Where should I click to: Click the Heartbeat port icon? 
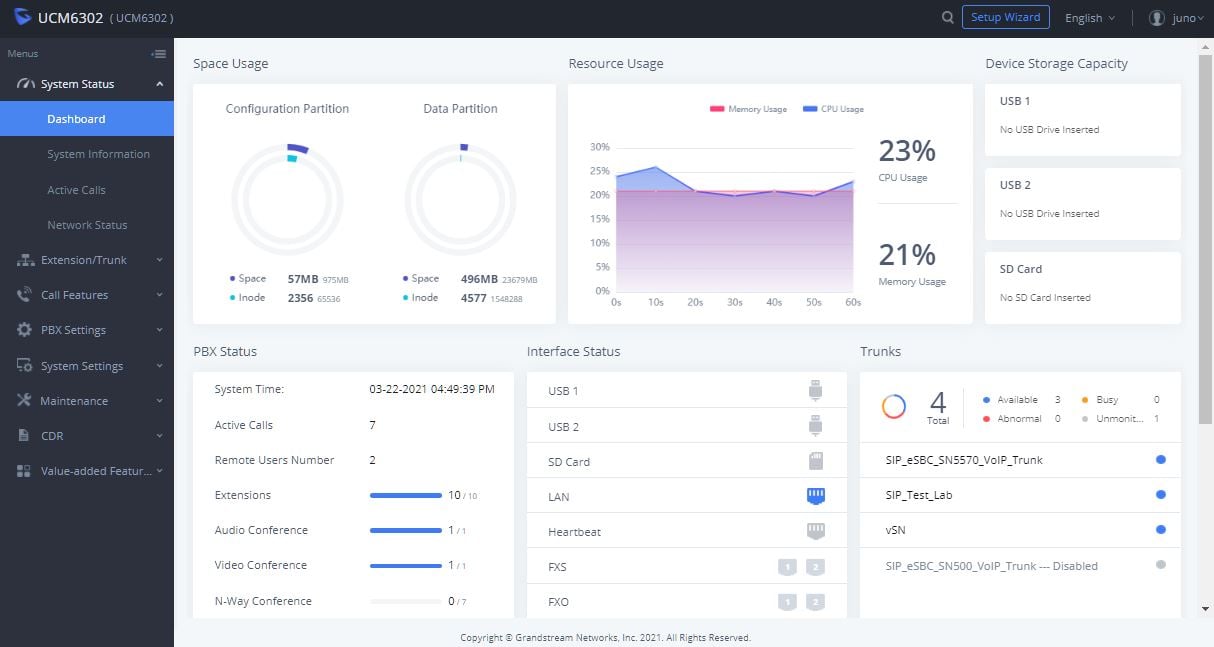(x=815, y=531)
